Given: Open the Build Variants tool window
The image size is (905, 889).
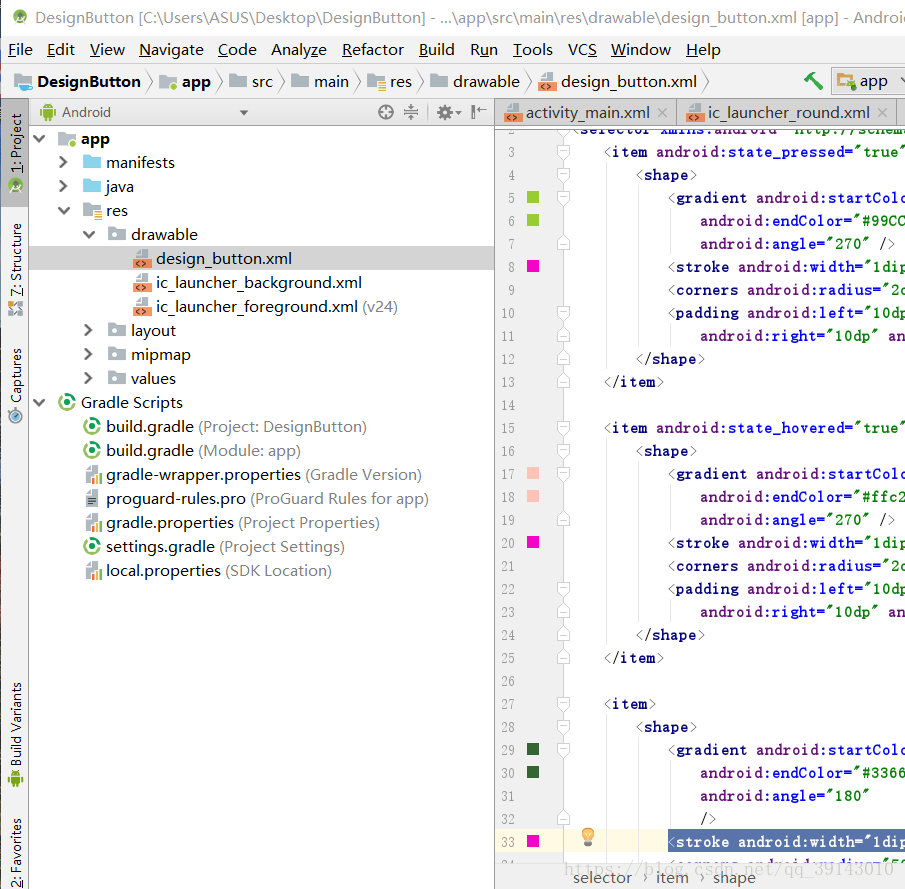Looking at the screenshot, I should 16,734.
